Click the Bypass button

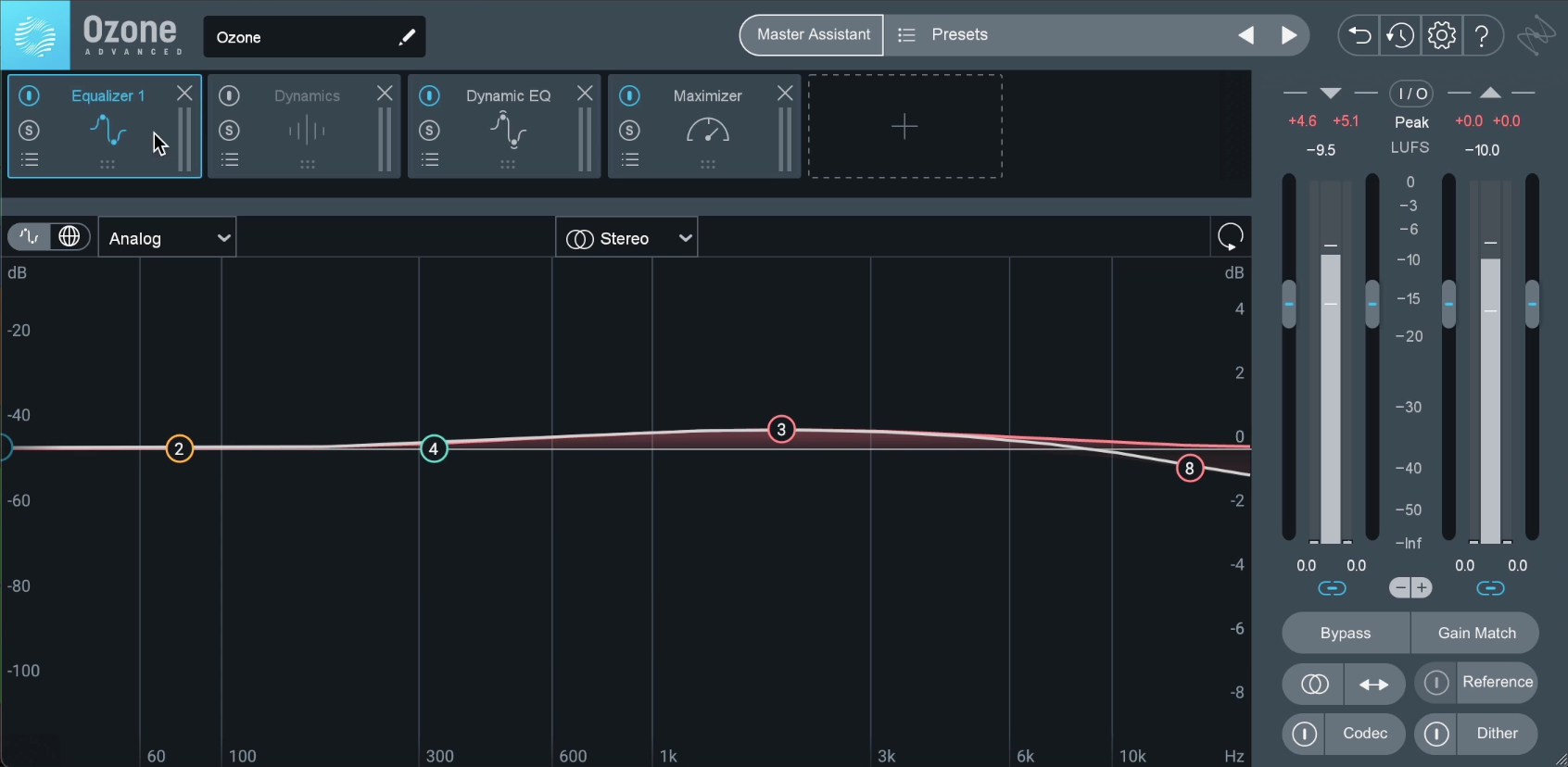[x=1346, y=633]
